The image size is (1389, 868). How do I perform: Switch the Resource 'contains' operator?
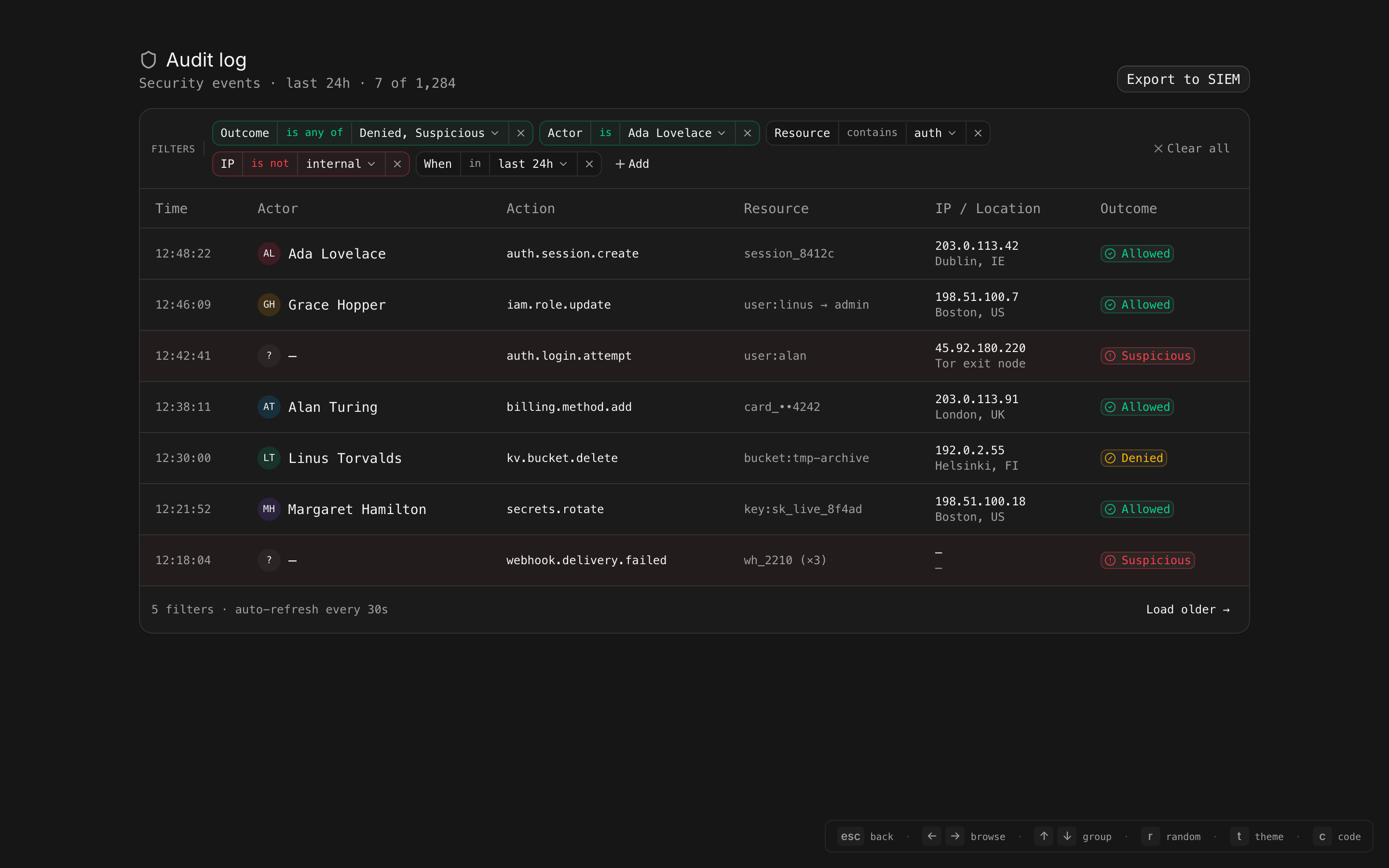(872, 133)
